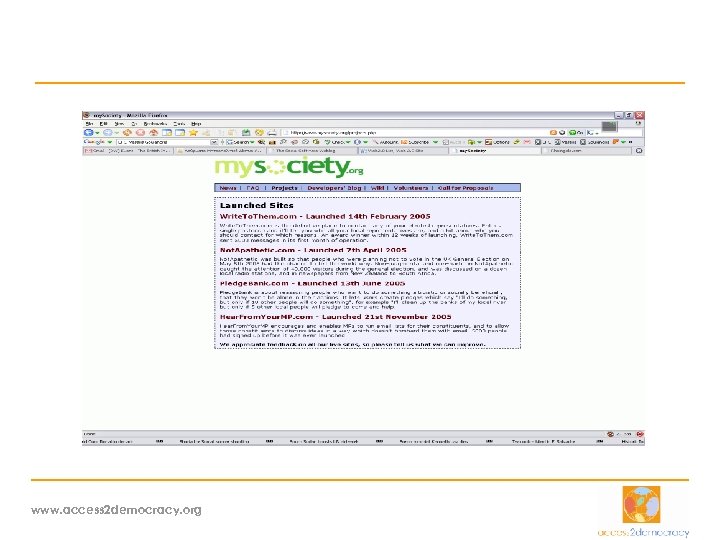This screenshot has height=540, width=720.
Task: Open the Projects navigation link
Action: (284, 188)
